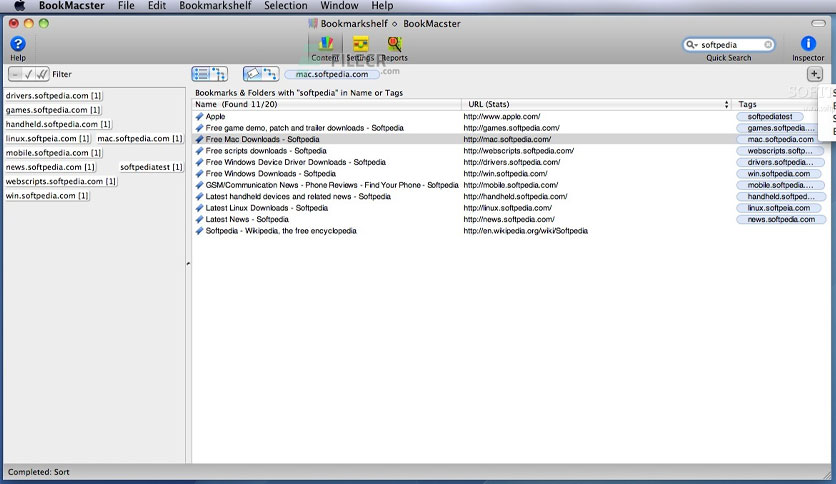The height and width of the screenshot is (484, 836).
Task: Select the single checkmark filter button
Action: 28,74
